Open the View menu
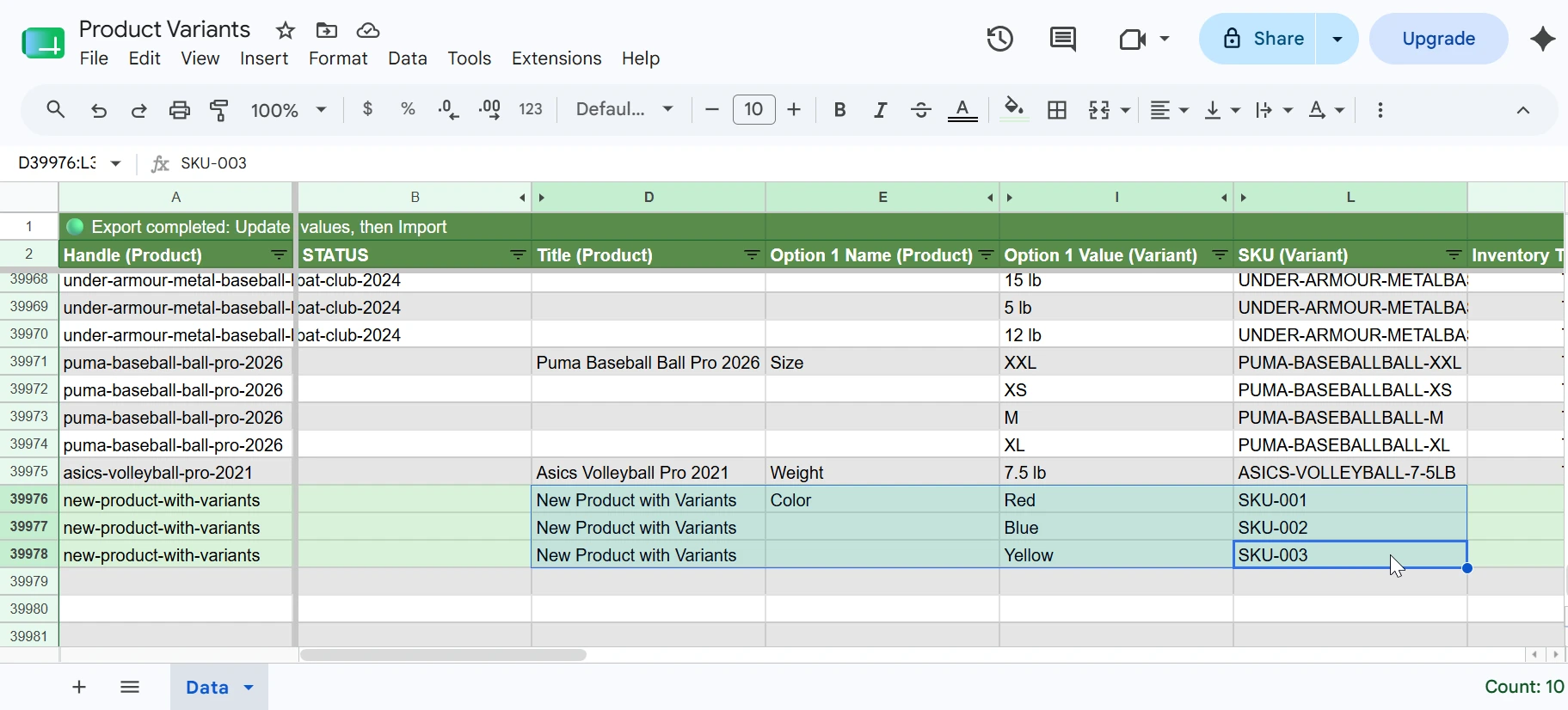 200,58
